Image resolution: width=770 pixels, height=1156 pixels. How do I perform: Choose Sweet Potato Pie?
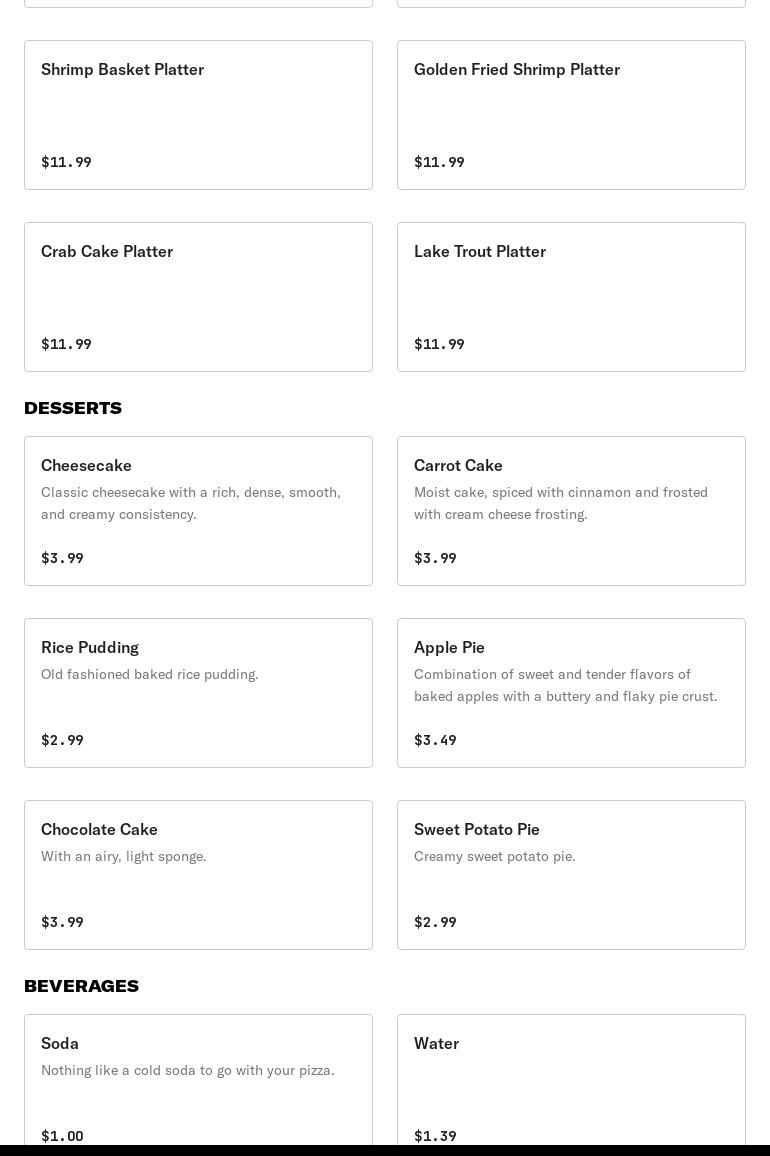(572, 875)
